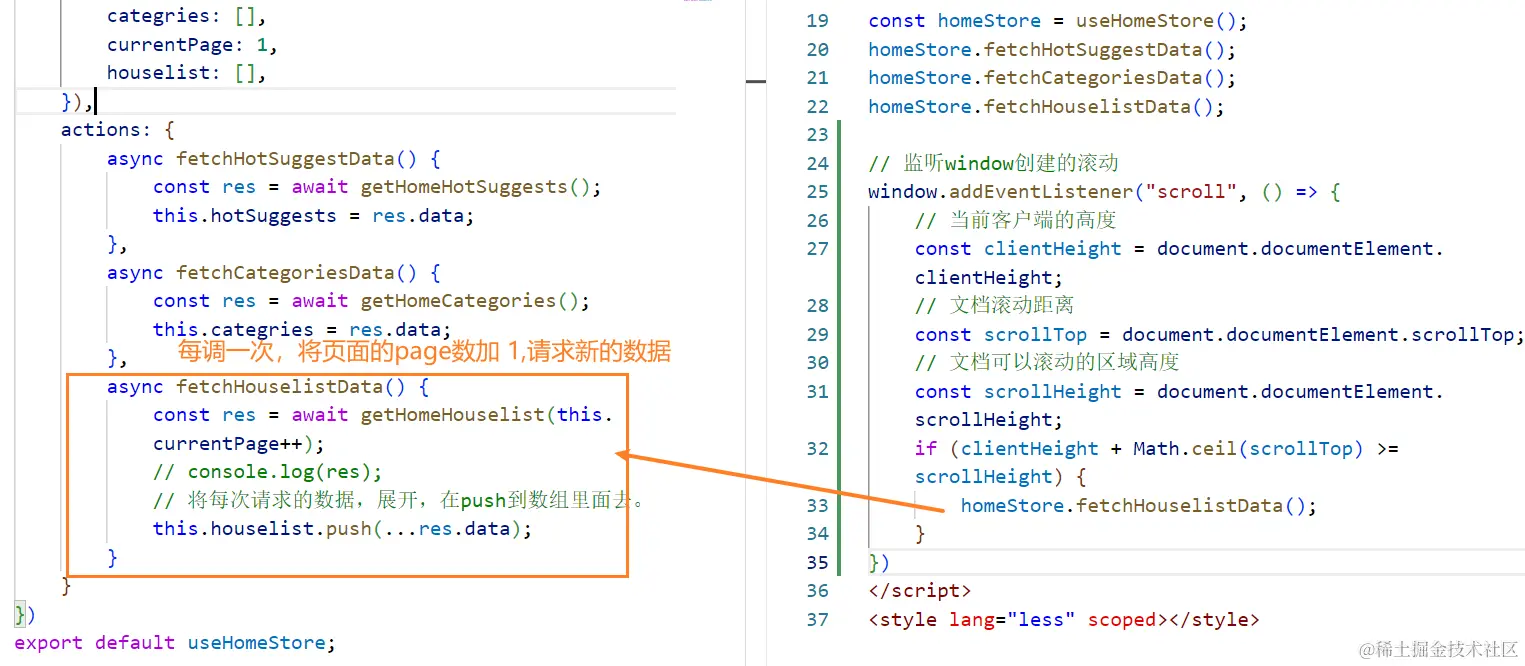This screenshot has height=666, width=1525.
Task: Click 'async fetchCategoriesData() {' declaration
Action: (274, 272)
